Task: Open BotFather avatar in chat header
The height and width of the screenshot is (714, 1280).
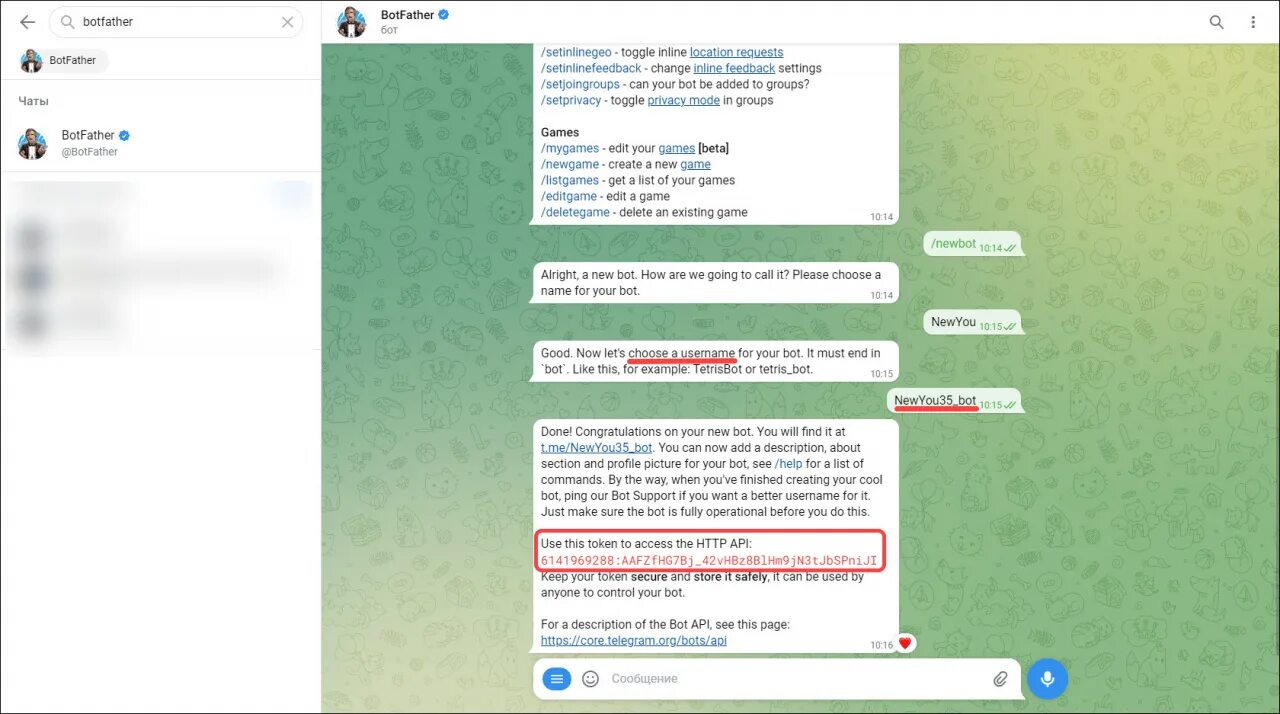Action: (x=351, y=22)
